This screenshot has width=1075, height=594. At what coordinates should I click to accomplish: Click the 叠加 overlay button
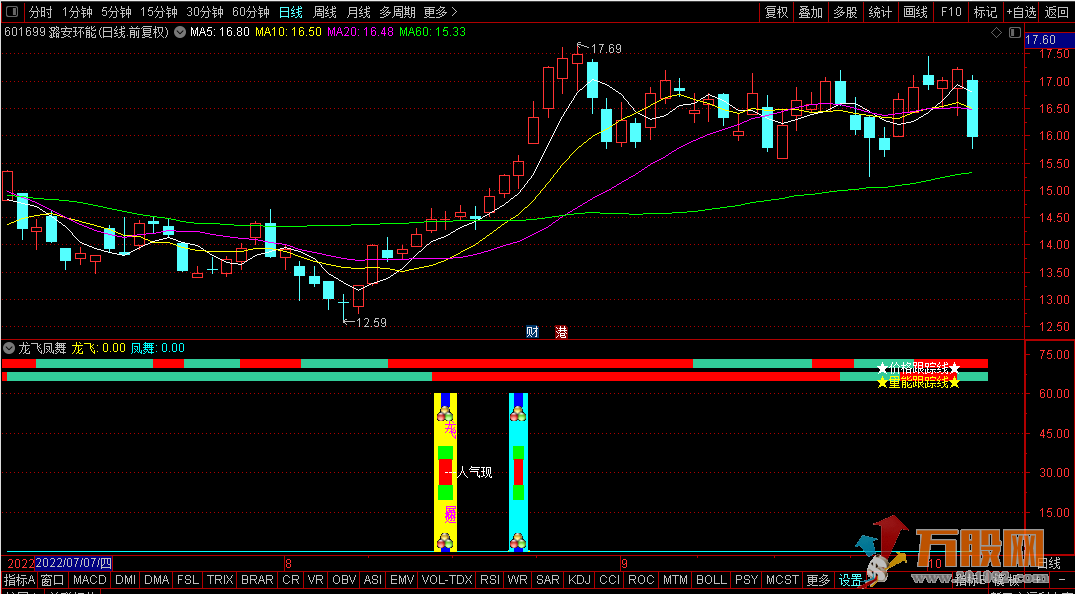coord(810,12)
